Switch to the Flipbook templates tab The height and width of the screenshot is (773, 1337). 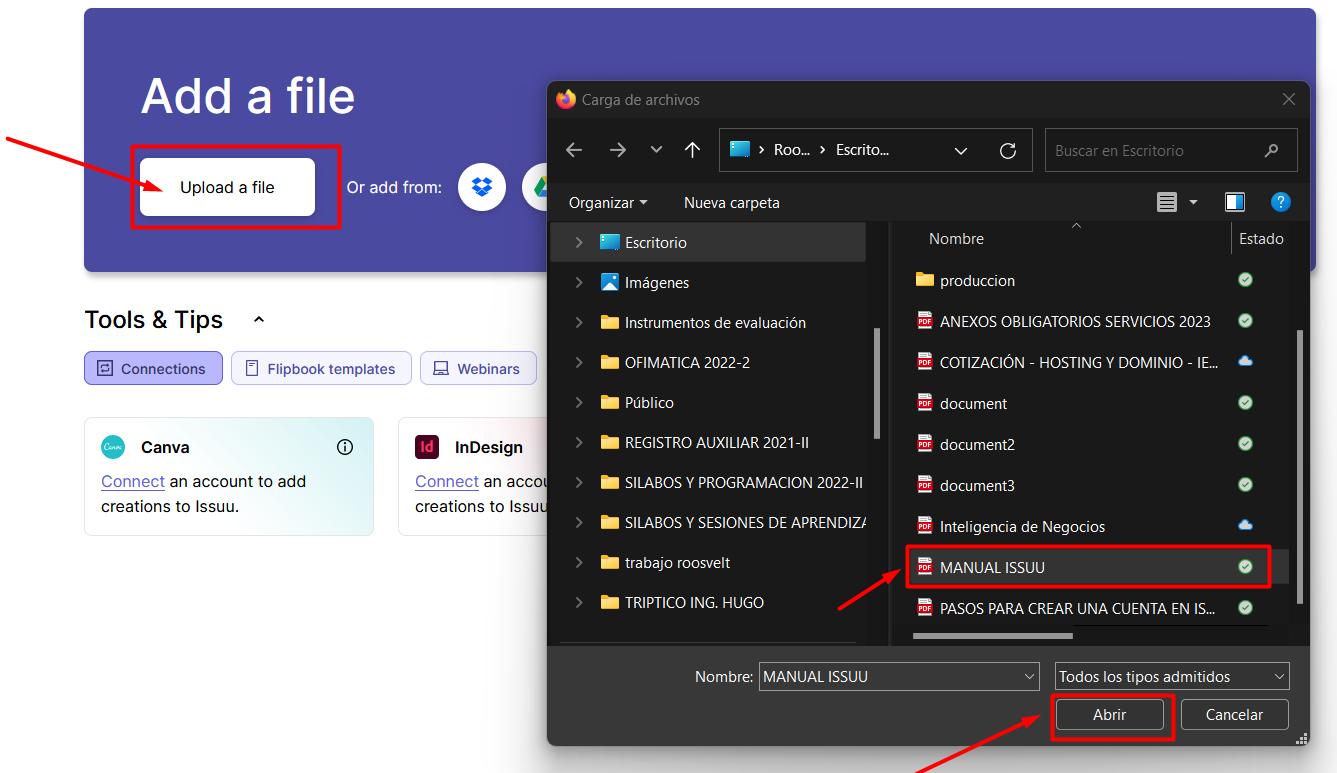click(321, 368)
